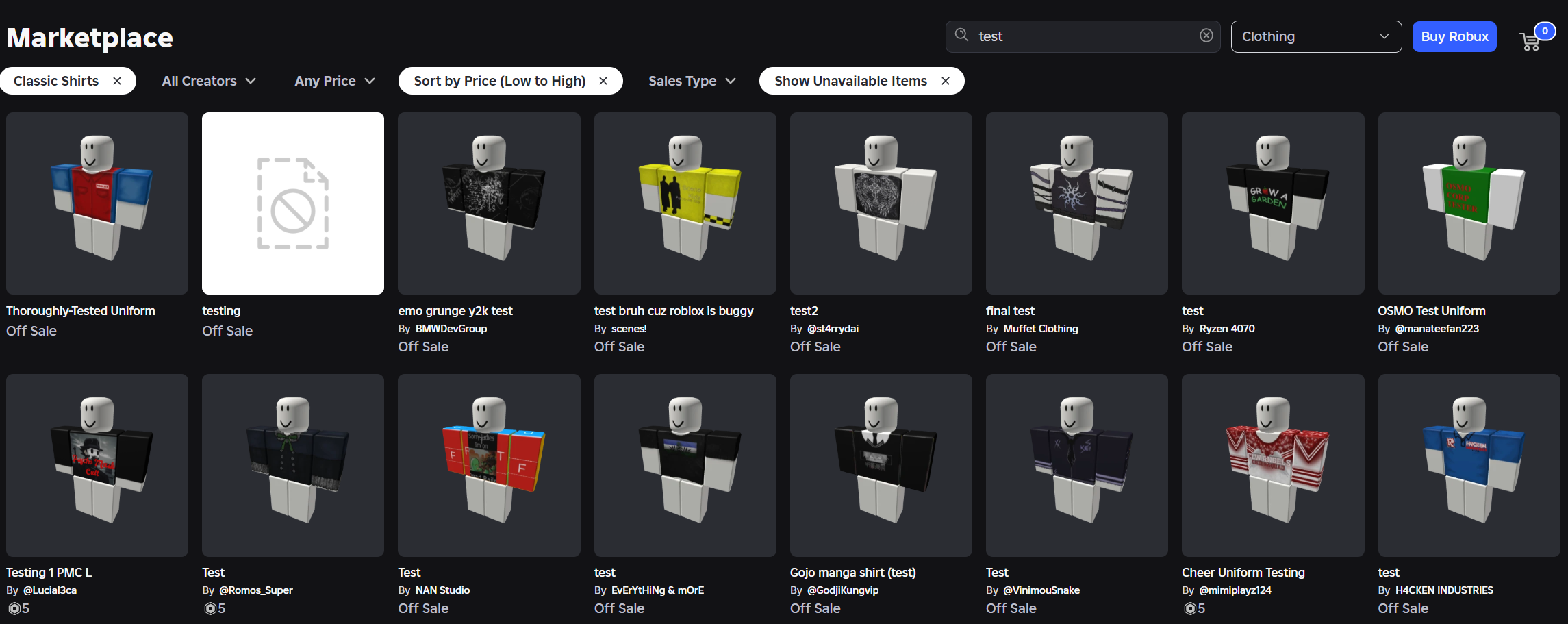This screenshot has width=1568, height=624.
Task: Visit creator Ryzen 4070
Action: click(x=1227, y=329)
